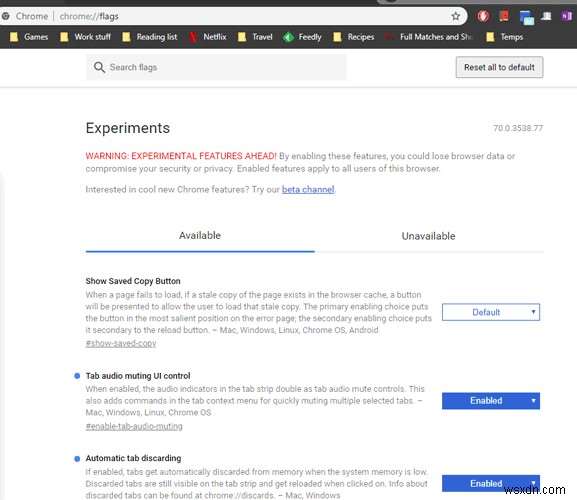The width and height of the screenshot is (577, 500).
Task: Open the Opera red extension icon
Action: click(483, 16)
